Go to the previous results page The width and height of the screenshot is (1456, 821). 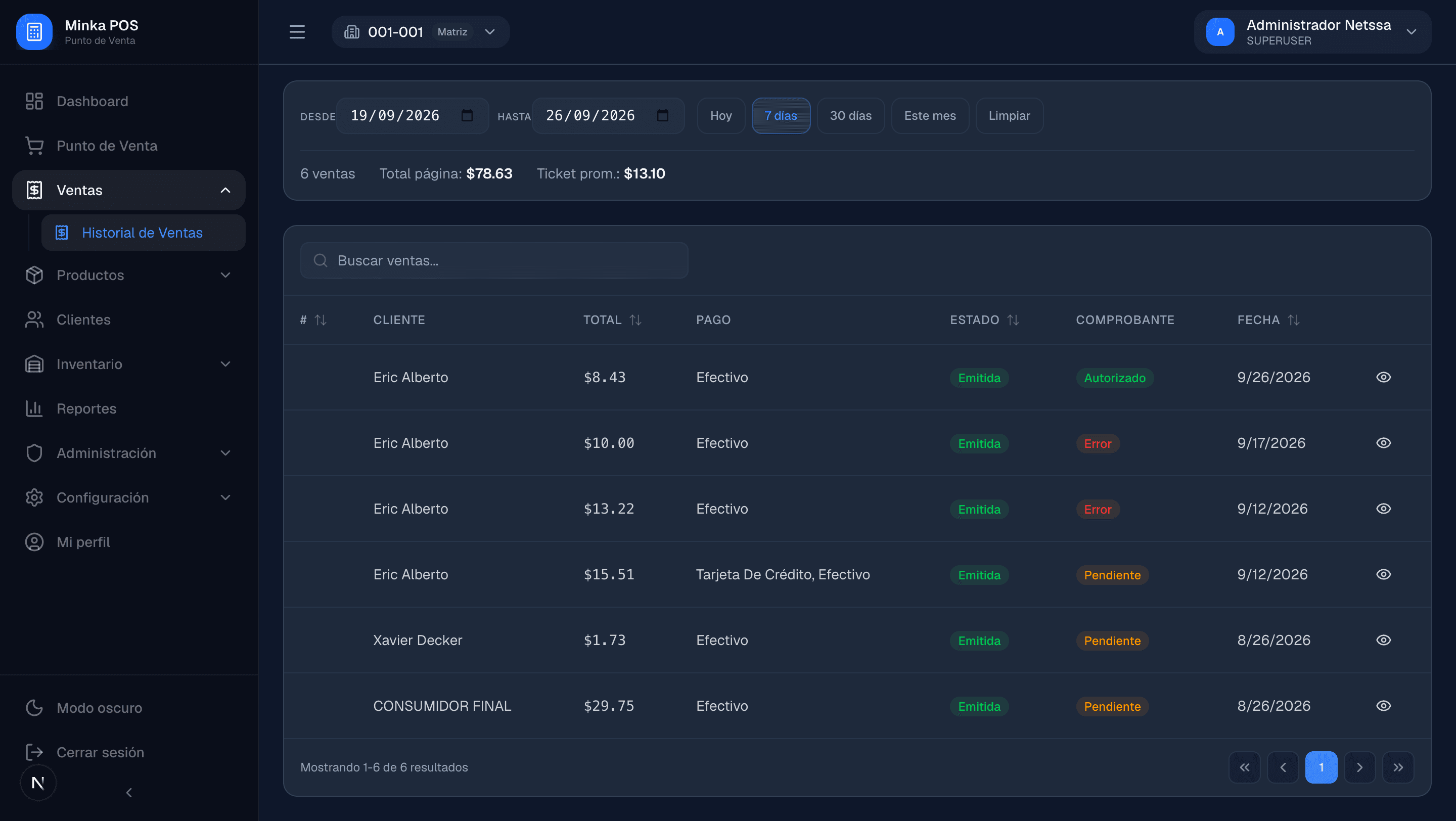[1283, 767]
